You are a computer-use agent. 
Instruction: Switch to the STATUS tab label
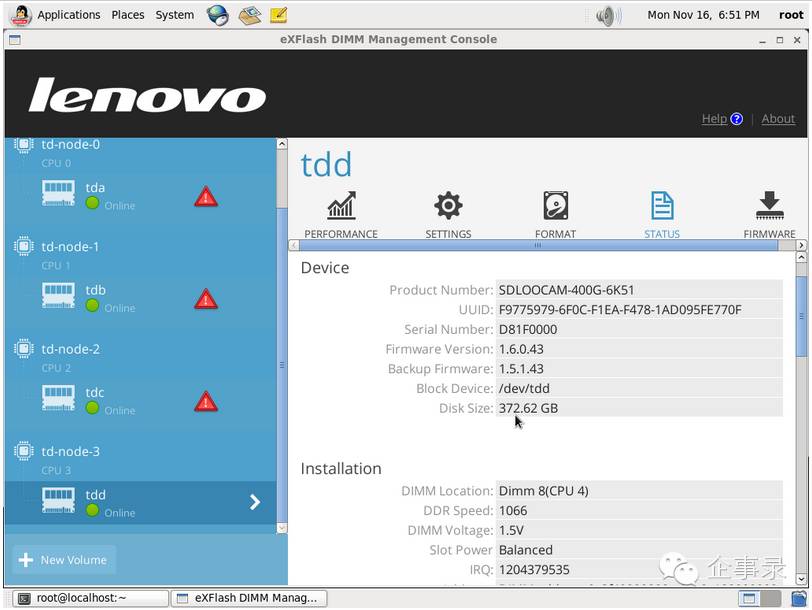[x=662, y=234]
